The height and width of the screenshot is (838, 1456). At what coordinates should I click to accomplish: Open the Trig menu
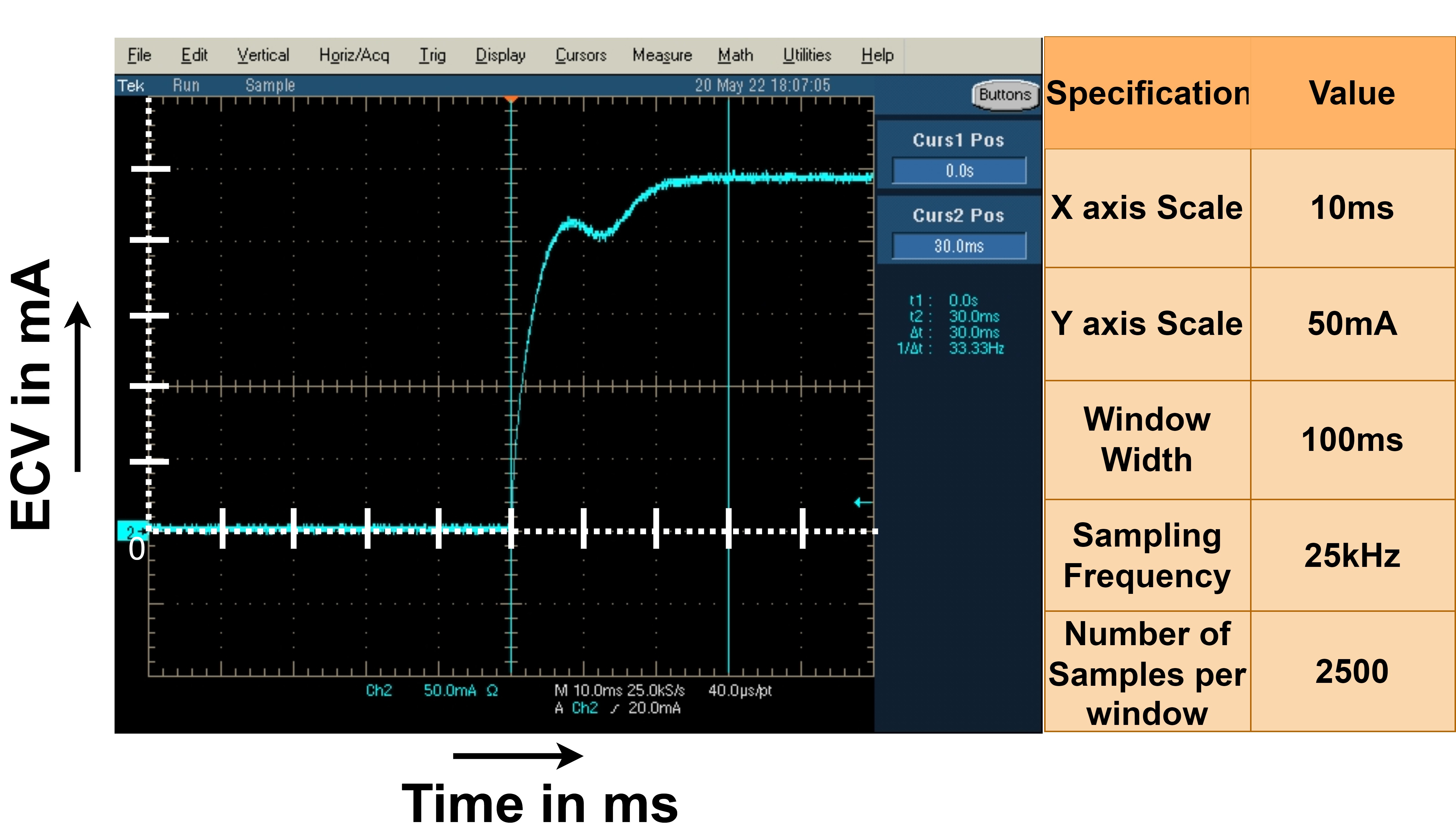point(432,55)
